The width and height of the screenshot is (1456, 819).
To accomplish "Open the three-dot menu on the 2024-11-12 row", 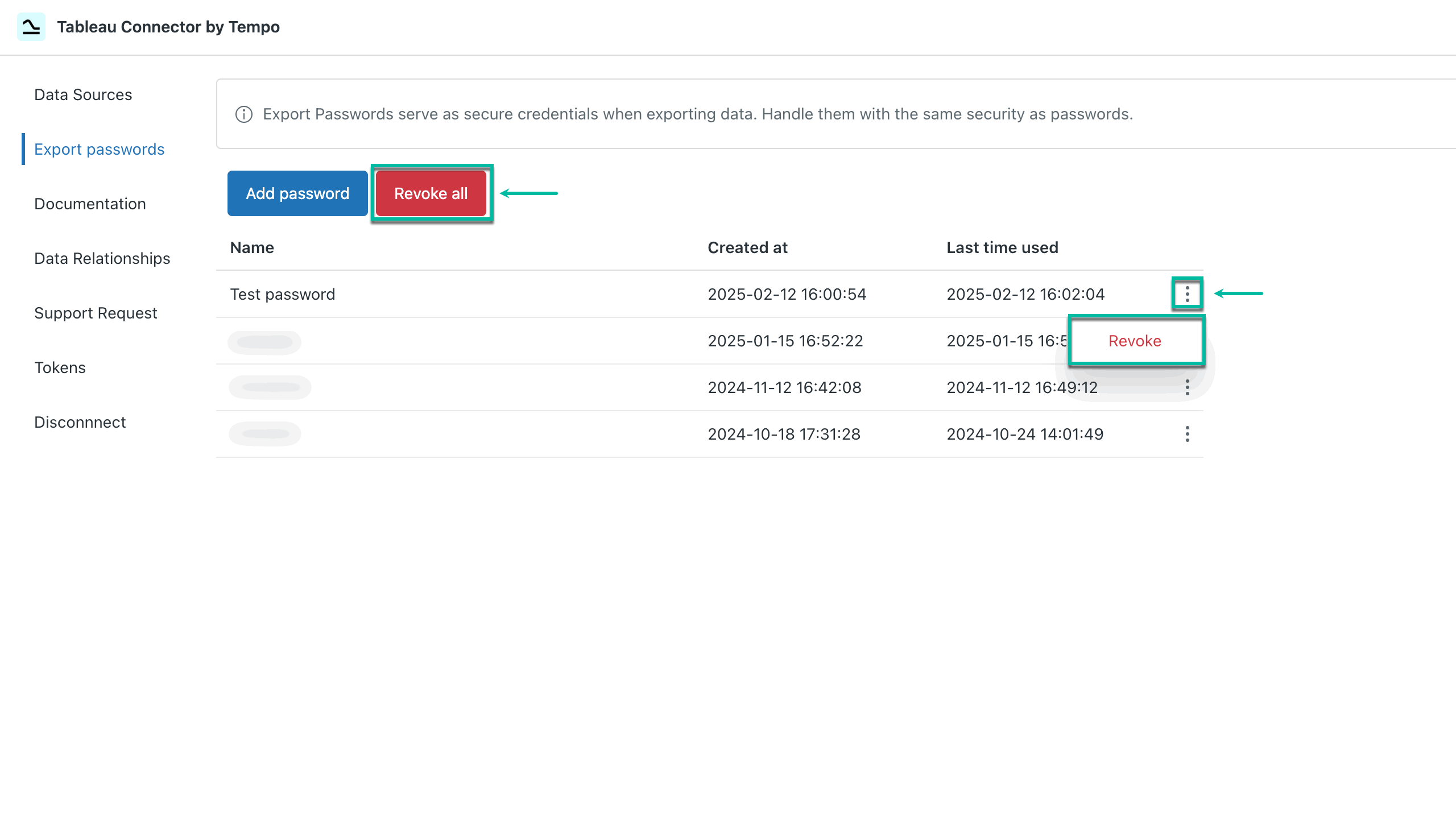I will [x=1188, y=387].
